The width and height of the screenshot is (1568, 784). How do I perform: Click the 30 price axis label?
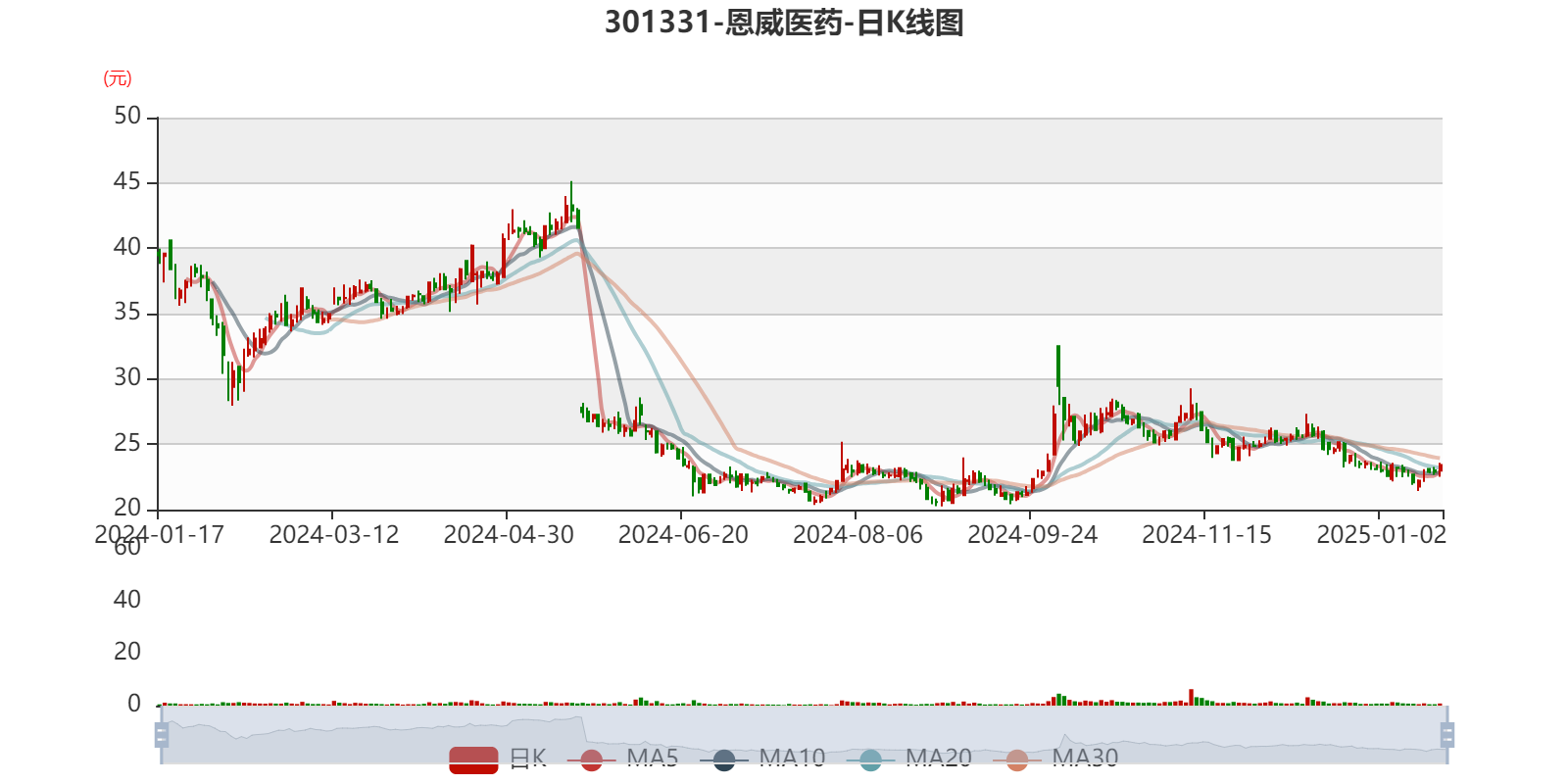point(127,377)
